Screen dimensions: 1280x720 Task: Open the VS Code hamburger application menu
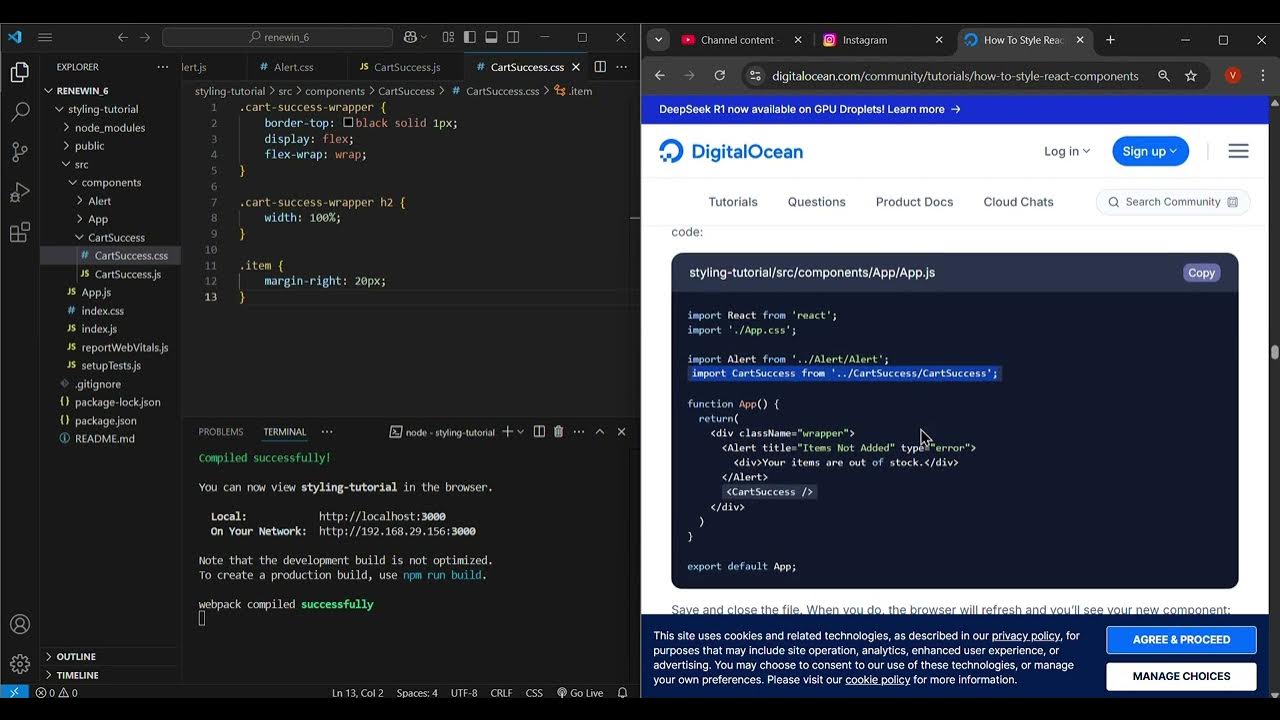tap(45, 37)
